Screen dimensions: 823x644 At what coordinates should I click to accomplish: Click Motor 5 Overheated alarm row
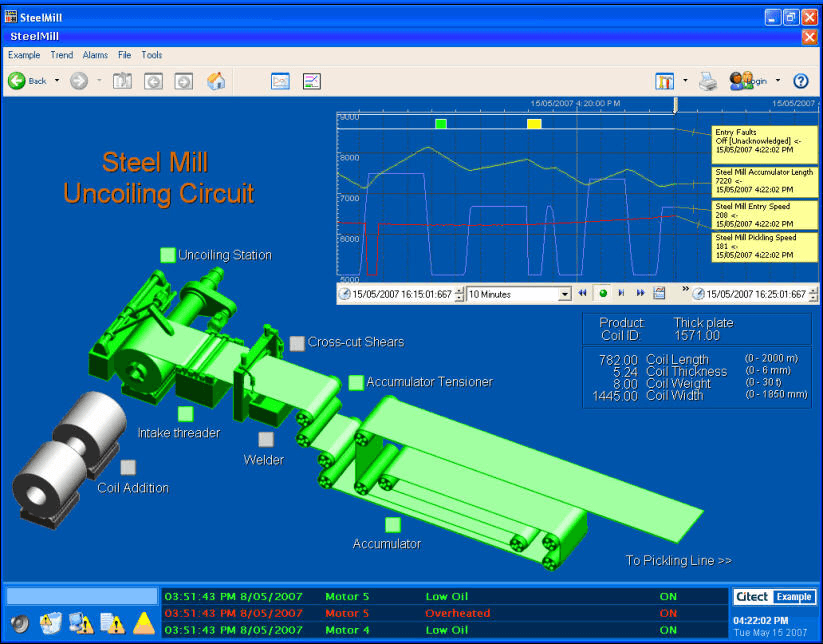pyautogui.click(x=444, y=613)
